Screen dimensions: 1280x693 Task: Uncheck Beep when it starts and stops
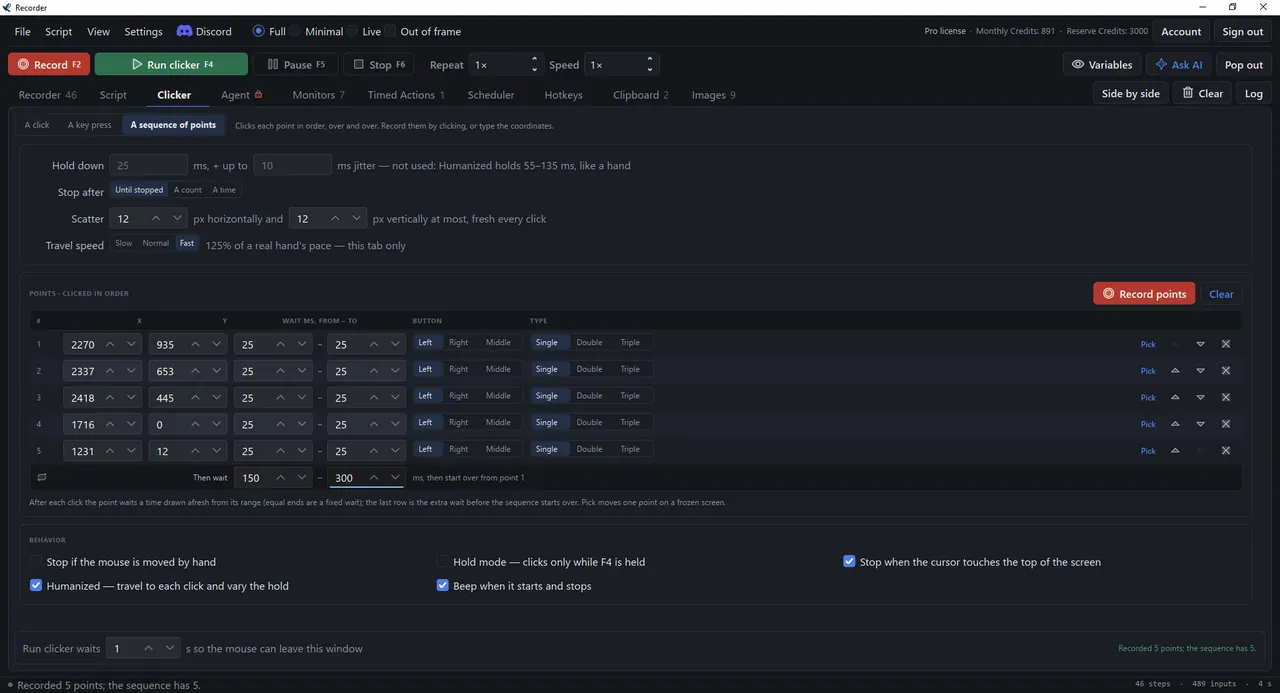pos(443,586)
